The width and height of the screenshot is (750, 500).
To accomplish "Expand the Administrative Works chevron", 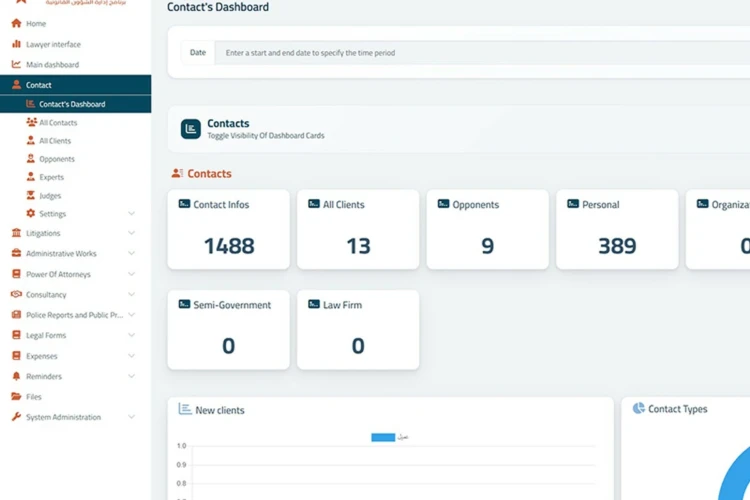I will pos(131,253).
